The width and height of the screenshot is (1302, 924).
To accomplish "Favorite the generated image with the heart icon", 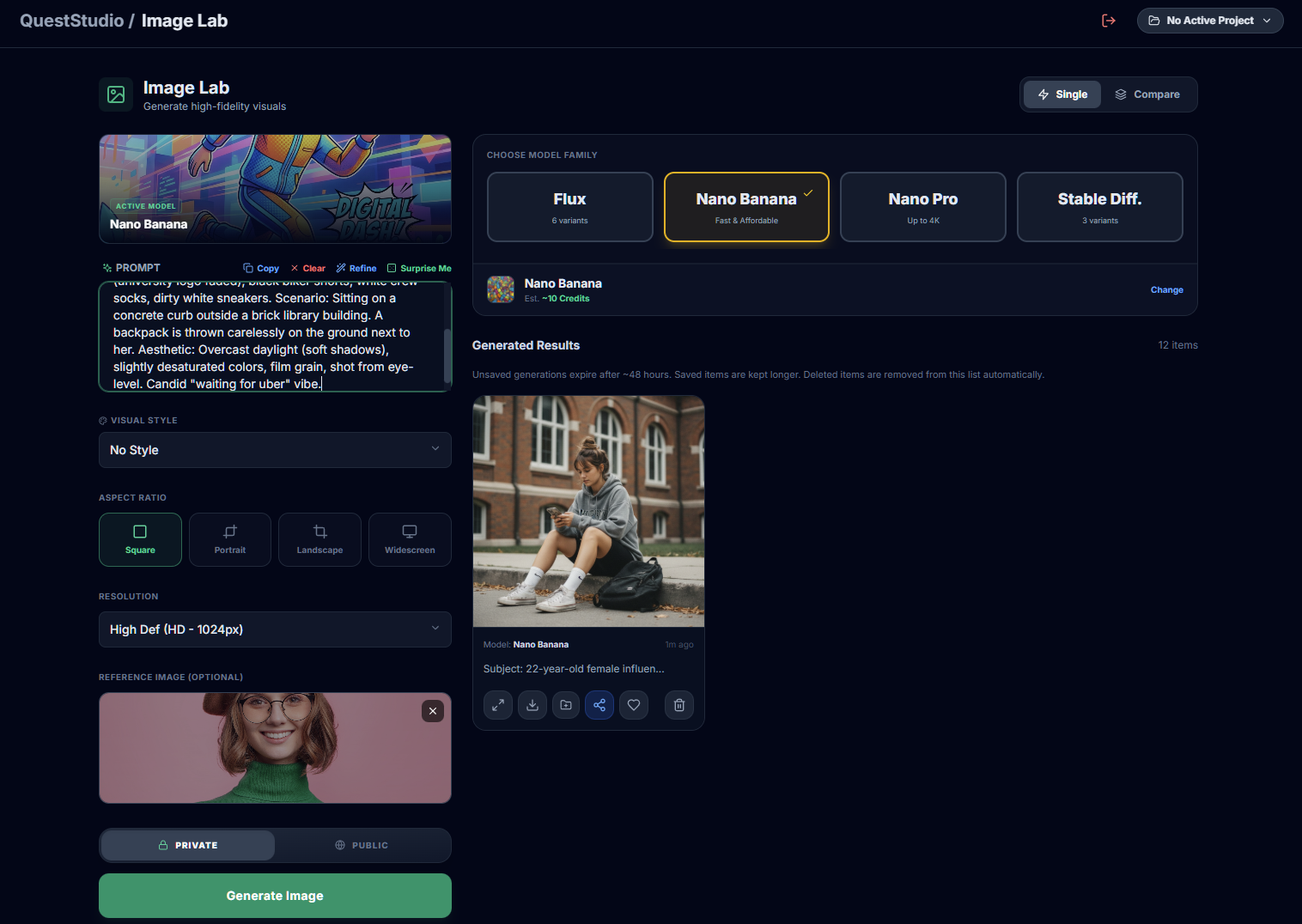I will (634, 705).
